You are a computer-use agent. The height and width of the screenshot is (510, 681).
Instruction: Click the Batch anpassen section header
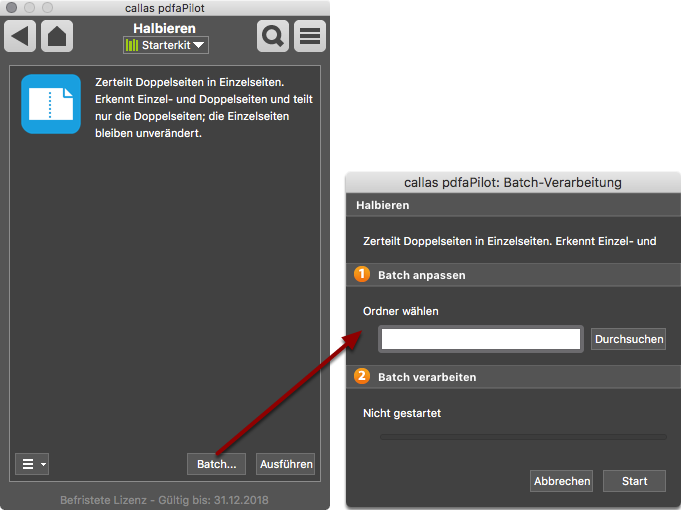pyautogui.click(x=513, y=275)
